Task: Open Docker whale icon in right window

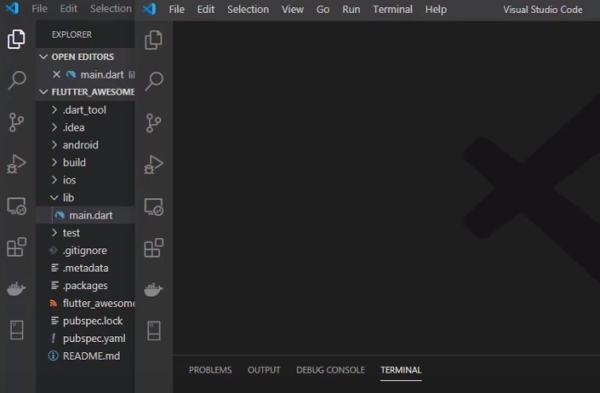Action: click(x=154, y=289)
